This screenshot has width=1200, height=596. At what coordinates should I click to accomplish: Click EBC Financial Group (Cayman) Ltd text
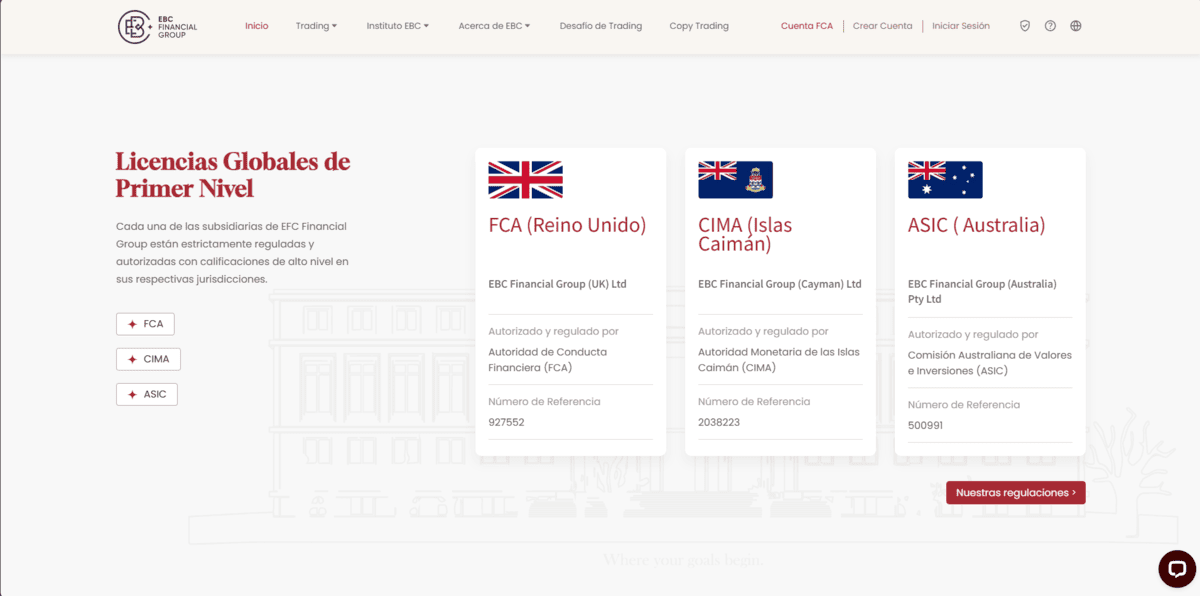tap(779, 284)
